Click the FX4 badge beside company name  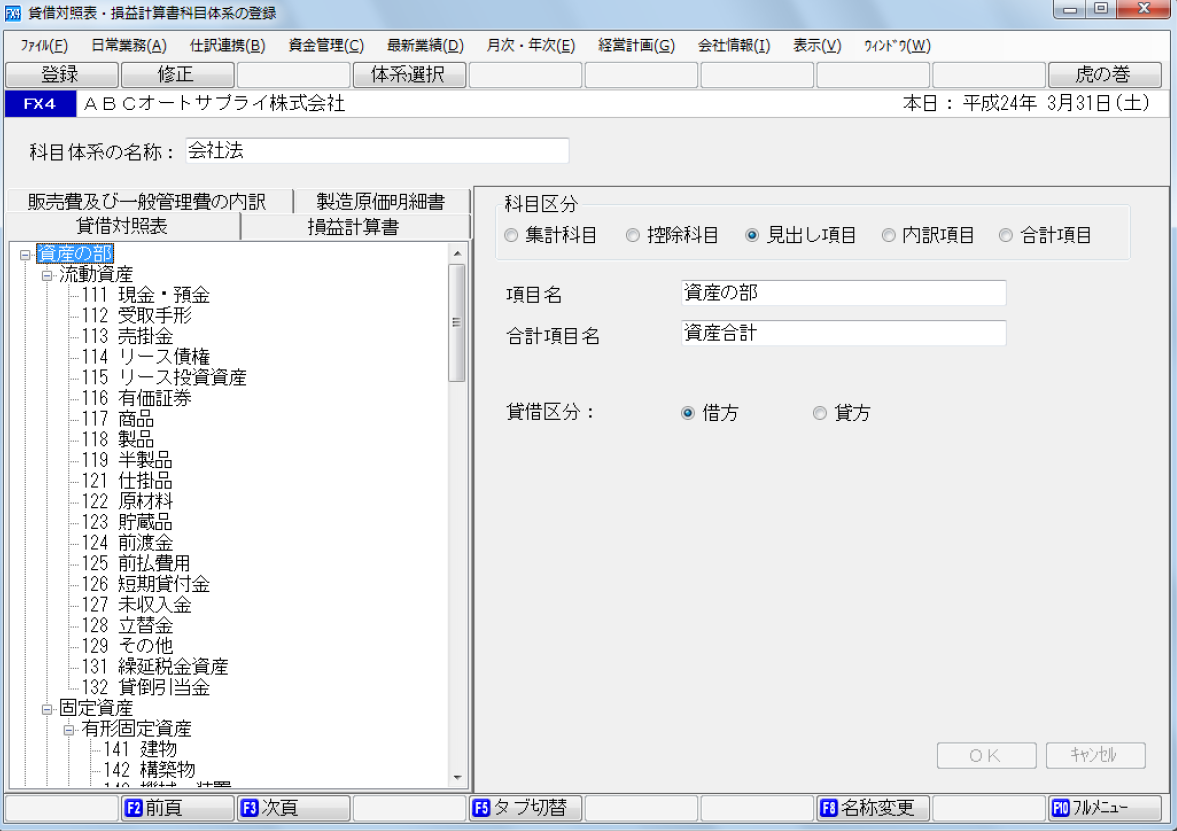pyautogui.click(x=39, y=103)
